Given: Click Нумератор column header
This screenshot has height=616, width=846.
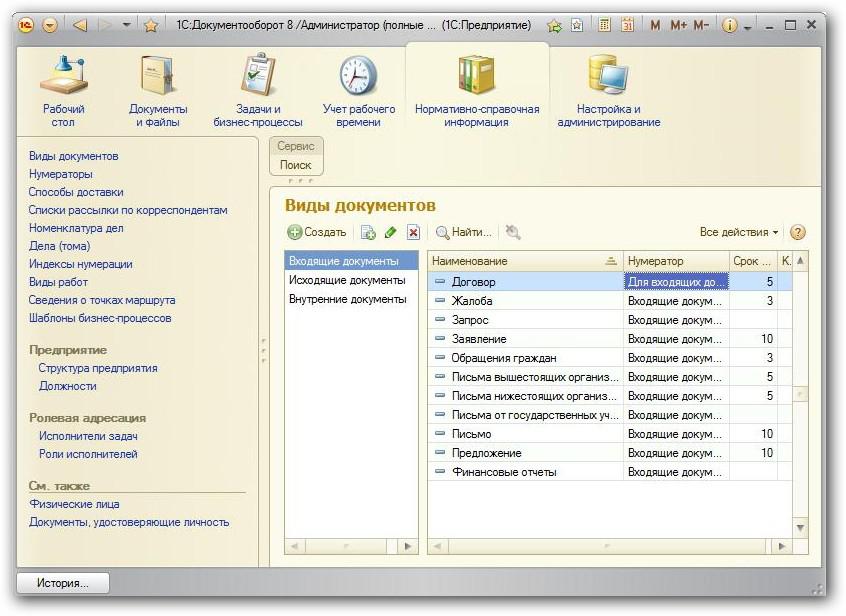Looking at the screenshot, I should point(676,261).
